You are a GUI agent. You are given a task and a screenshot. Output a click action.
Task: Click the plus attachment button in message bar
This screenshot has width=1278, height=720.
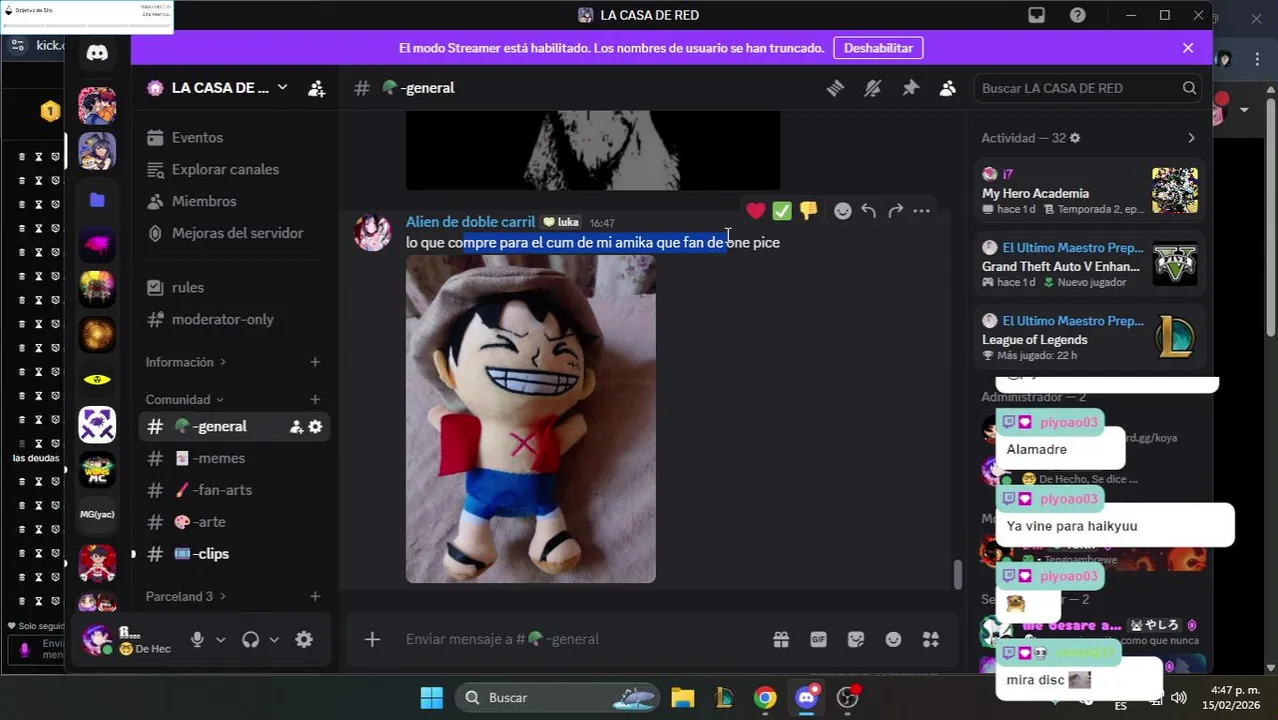pyautogui.click(x=372, y=639)
